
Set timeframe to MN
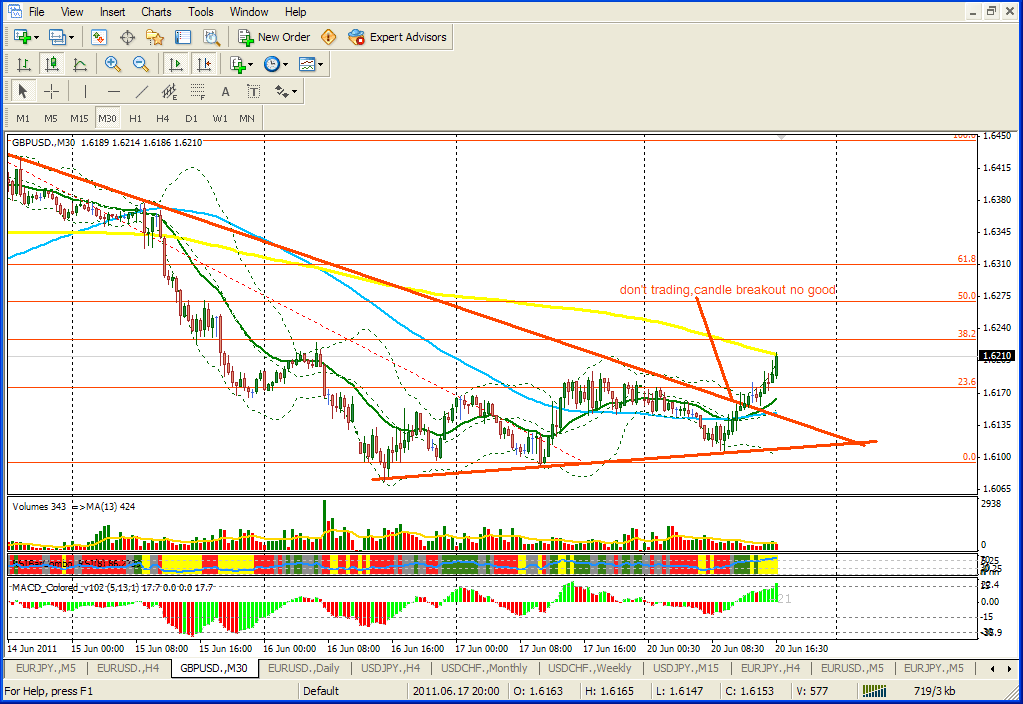click(x=247, y=118)
